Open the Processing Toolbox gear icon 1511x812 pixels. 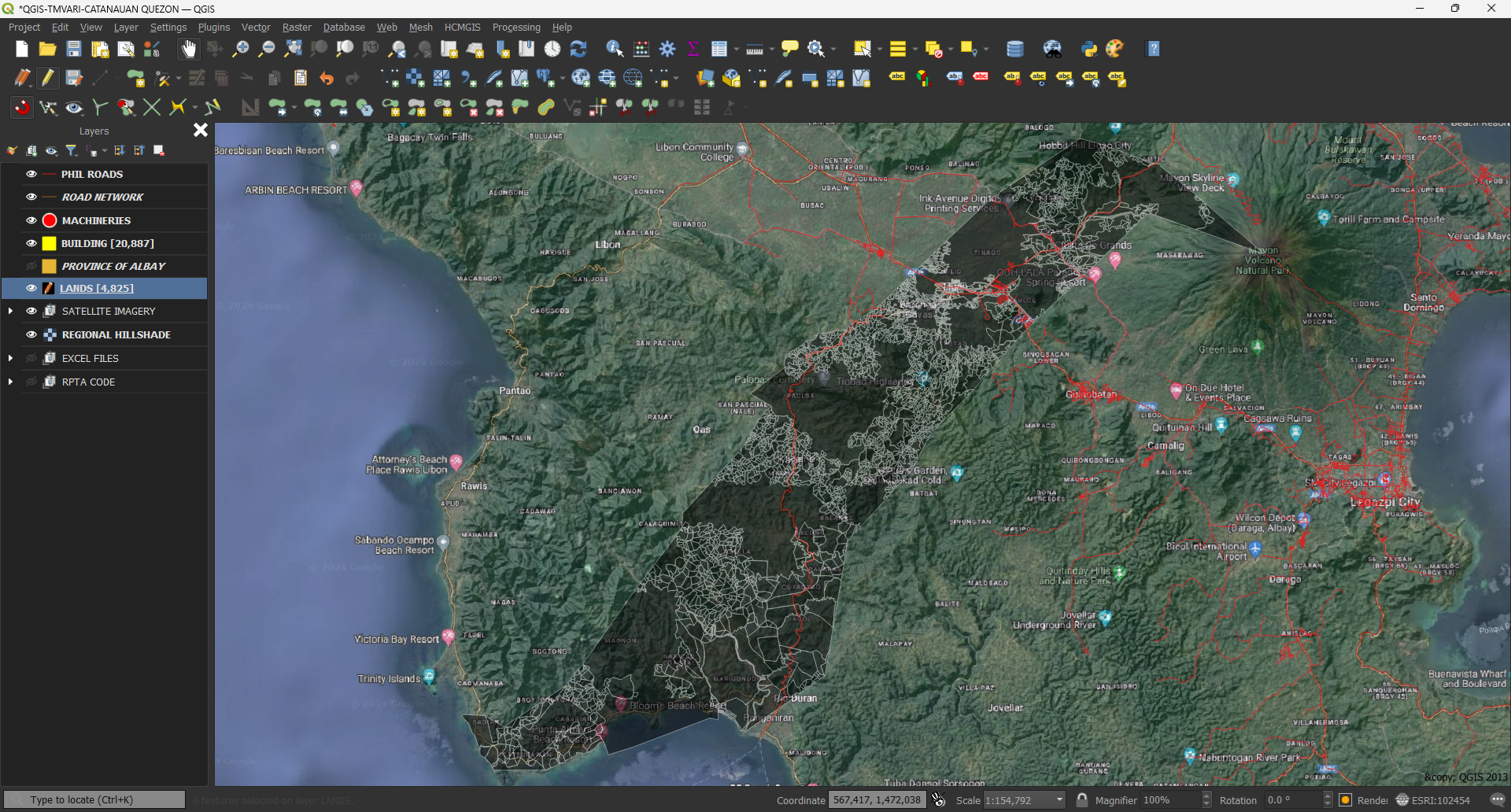tap(667, 49)
